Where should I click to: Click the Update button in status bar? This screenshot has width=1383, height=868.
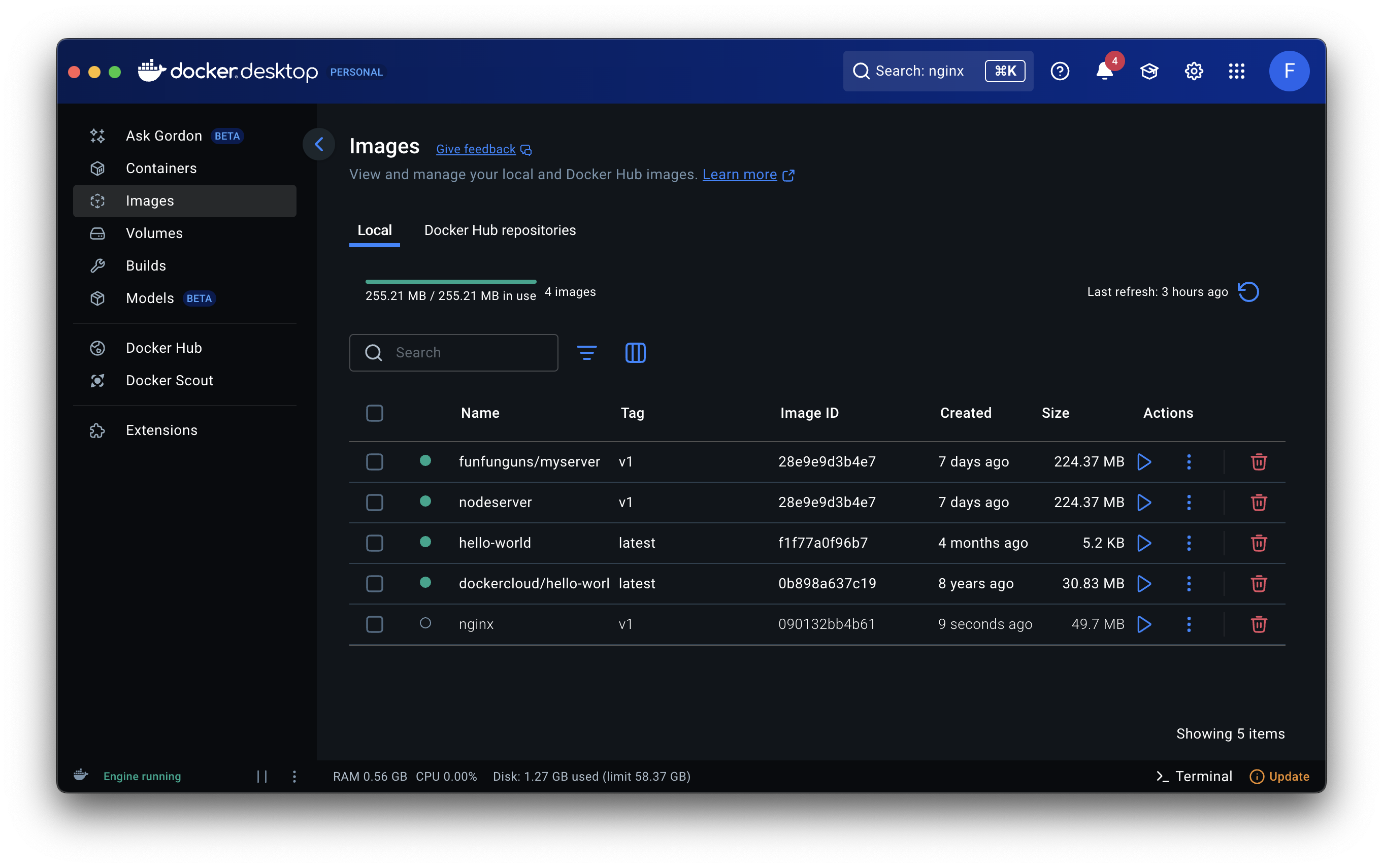(1279, 776)
